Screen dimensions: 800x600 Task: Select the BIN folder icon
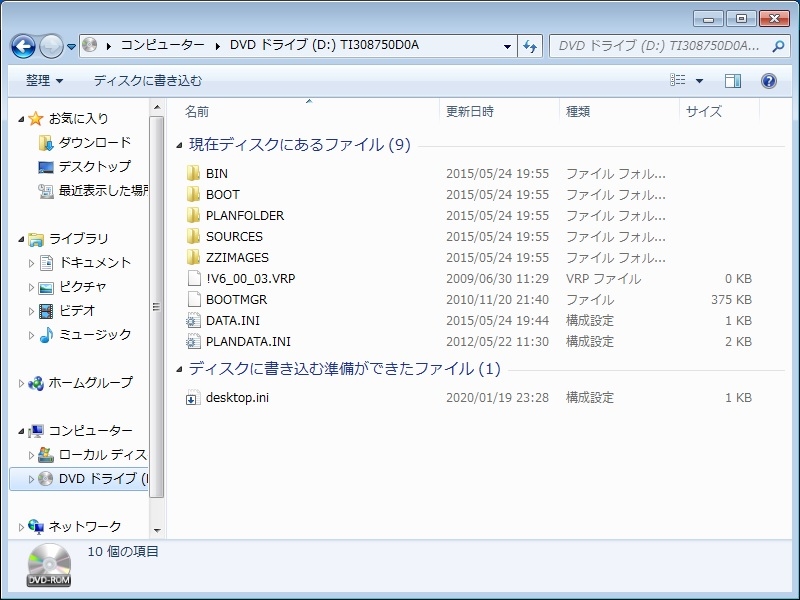point(193,173)
